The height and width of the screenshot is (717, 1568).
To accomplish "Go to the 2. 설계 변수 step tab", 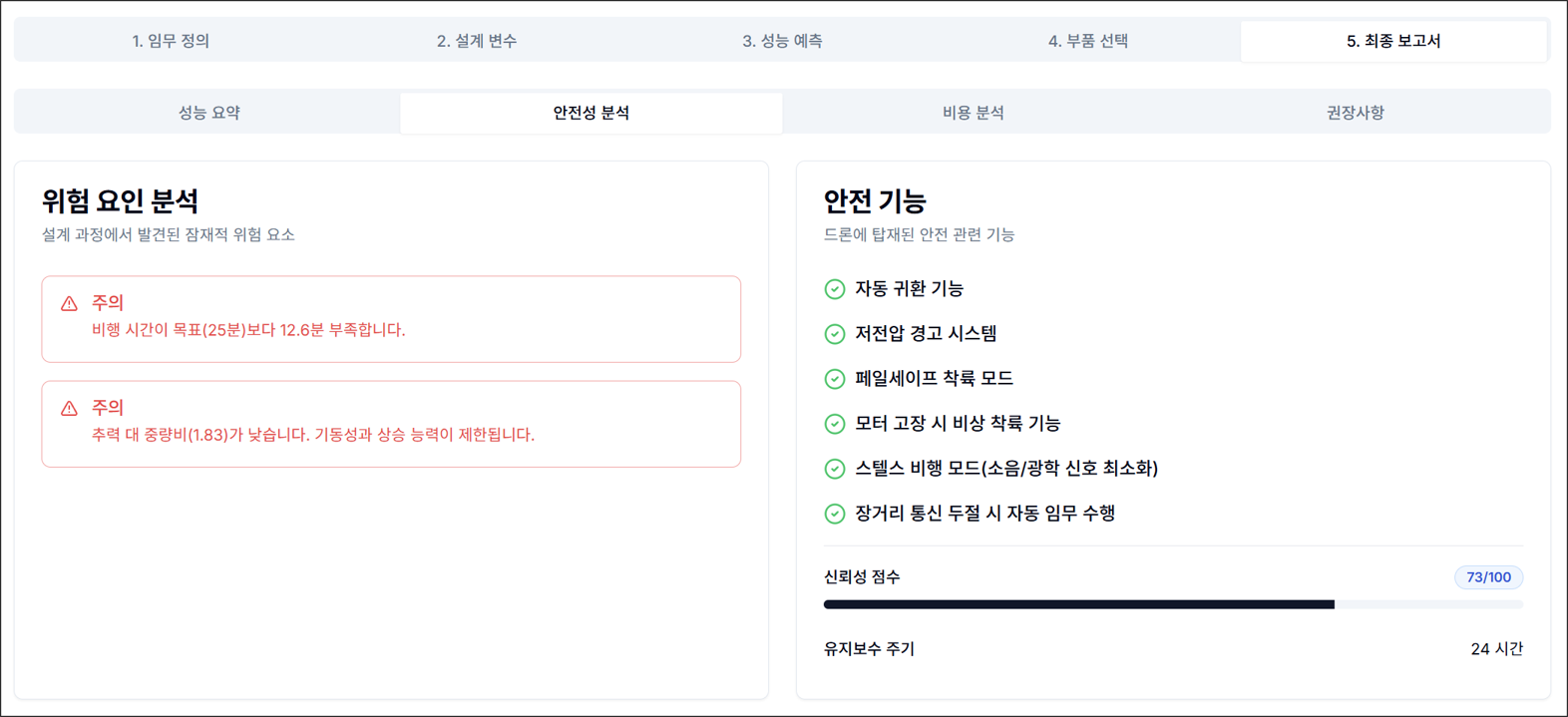I will click(477, 41).
